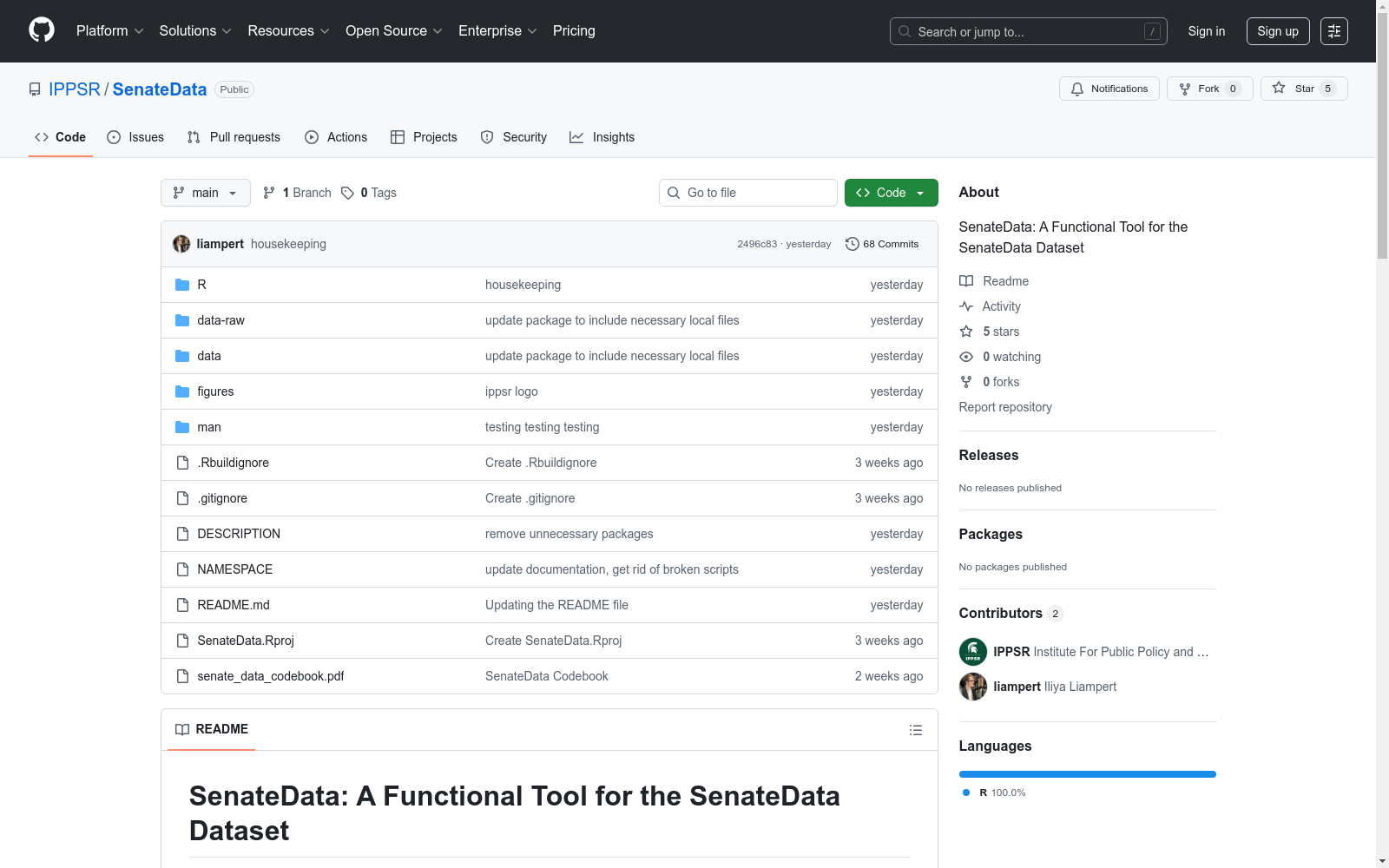Click the senate_data_codebook.pdf file icon
This screenshot has width=1389, height=868.
click(182, 676)
